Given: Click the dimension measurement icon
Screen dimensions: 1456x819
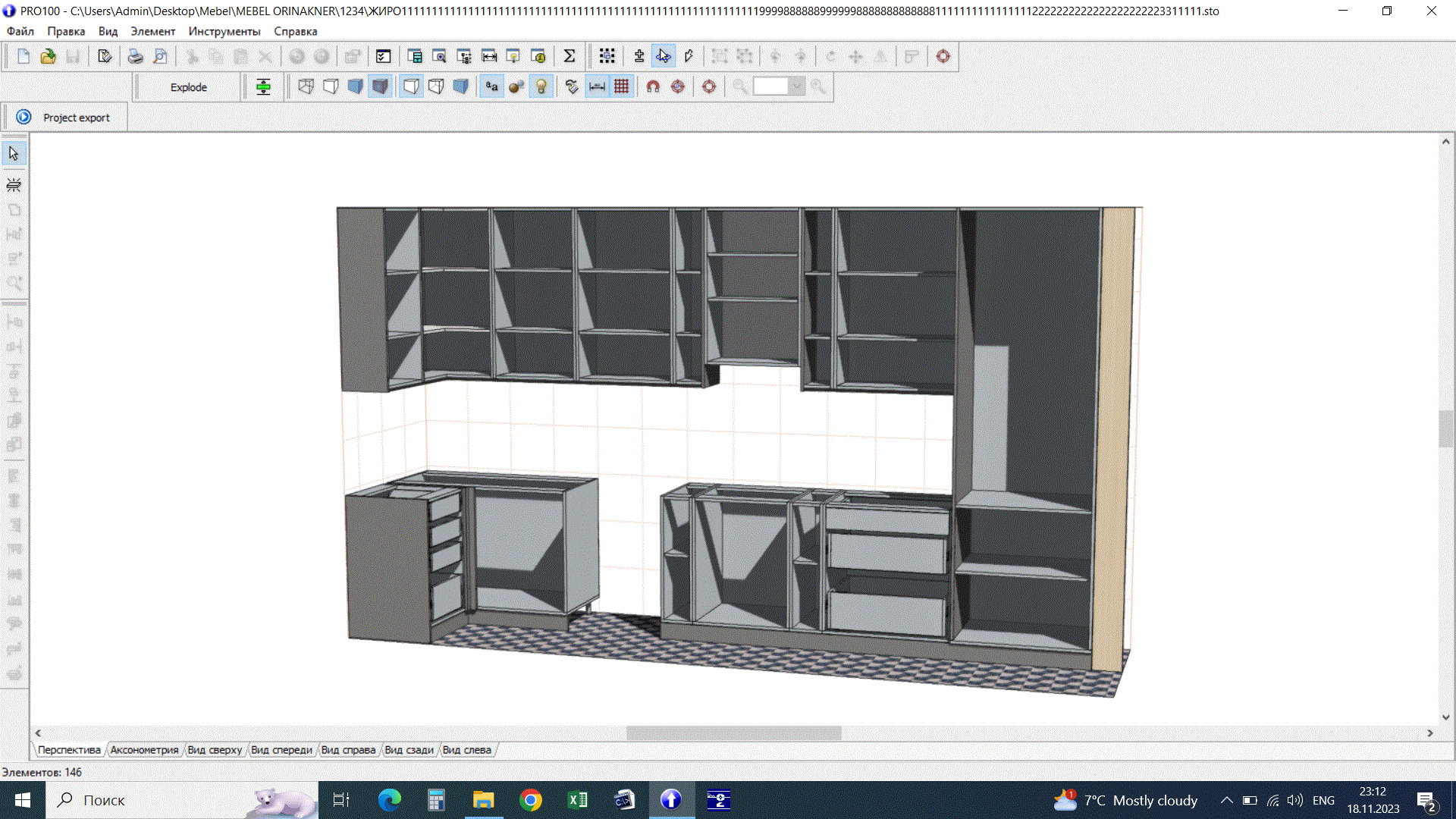Looking at the screenshot, I should click(x=597, y=86).
